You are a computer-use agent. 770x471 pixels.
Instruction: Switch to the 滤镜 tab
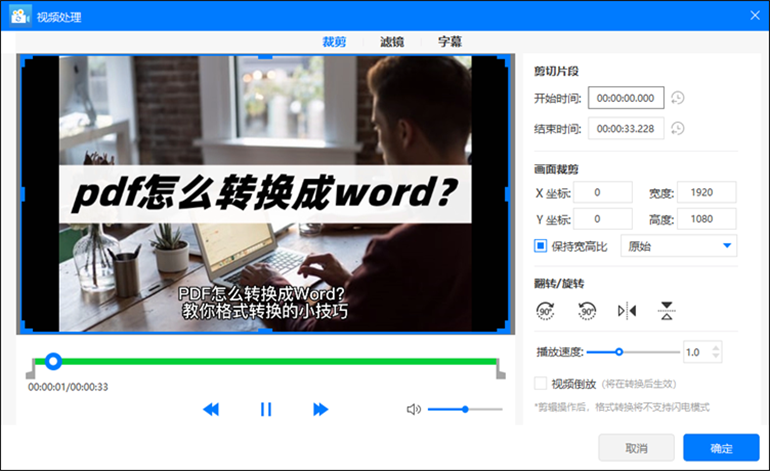[x=392, y=42]
